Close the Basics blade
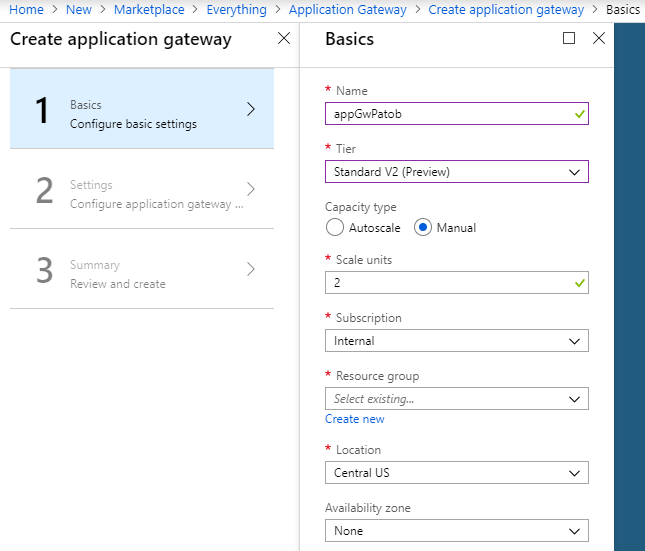The height and width of the screenshot is (551, 645). [599, 38]
